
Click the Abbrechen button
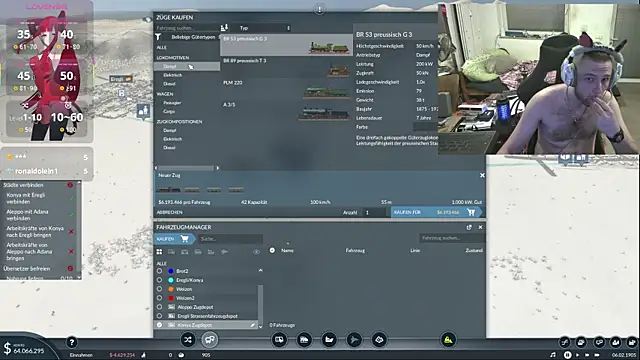click(x=170, y=212)
